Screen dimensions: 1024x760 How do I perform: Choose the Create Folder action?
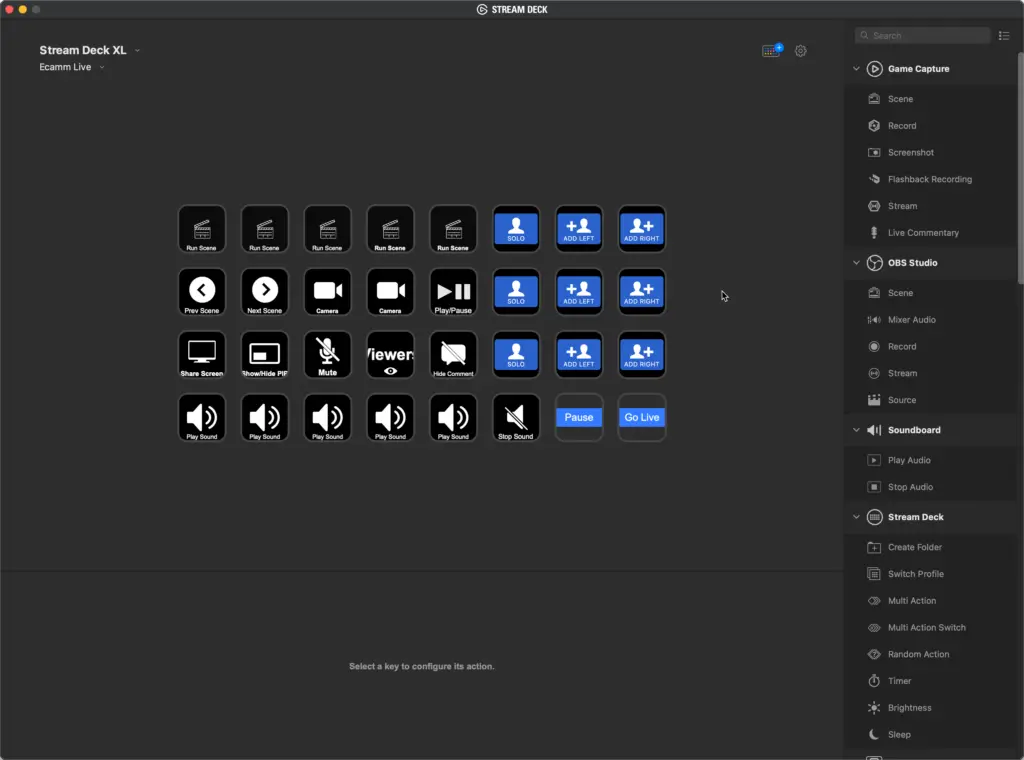pyautogui.click(x=931, y=546)
